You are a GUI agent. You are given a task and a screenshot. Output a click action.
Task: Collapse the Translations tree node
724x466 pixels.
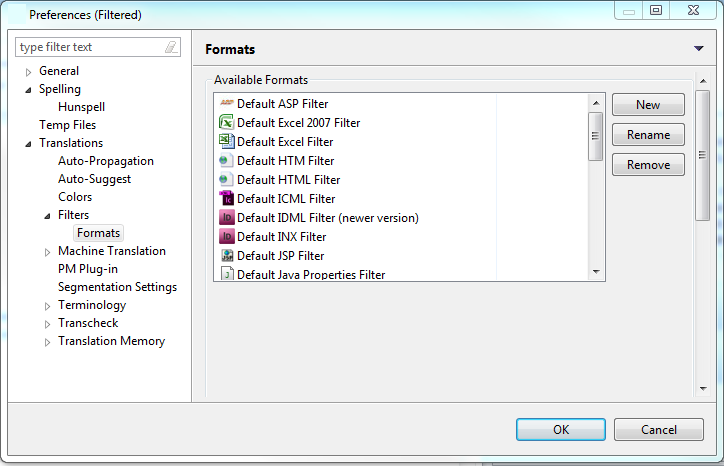(x=29, y=144)
